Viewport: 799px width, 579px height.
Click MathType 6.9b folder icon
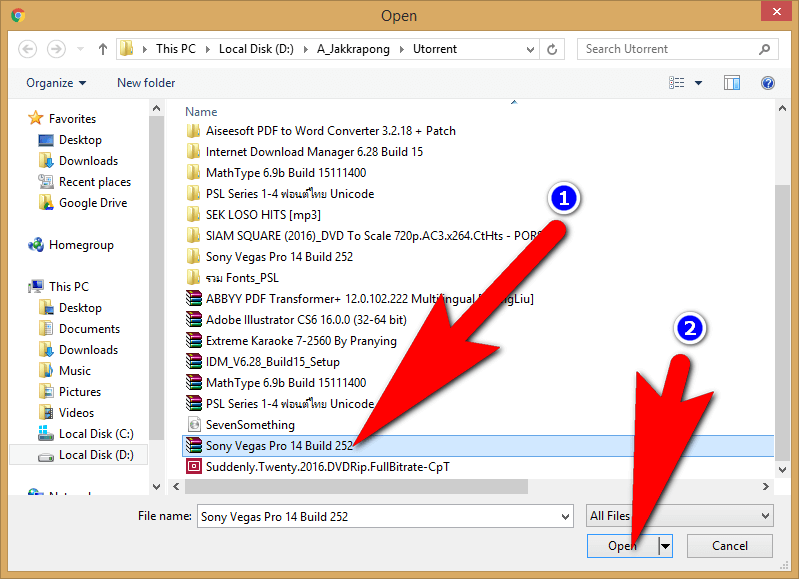pos(193,172)
